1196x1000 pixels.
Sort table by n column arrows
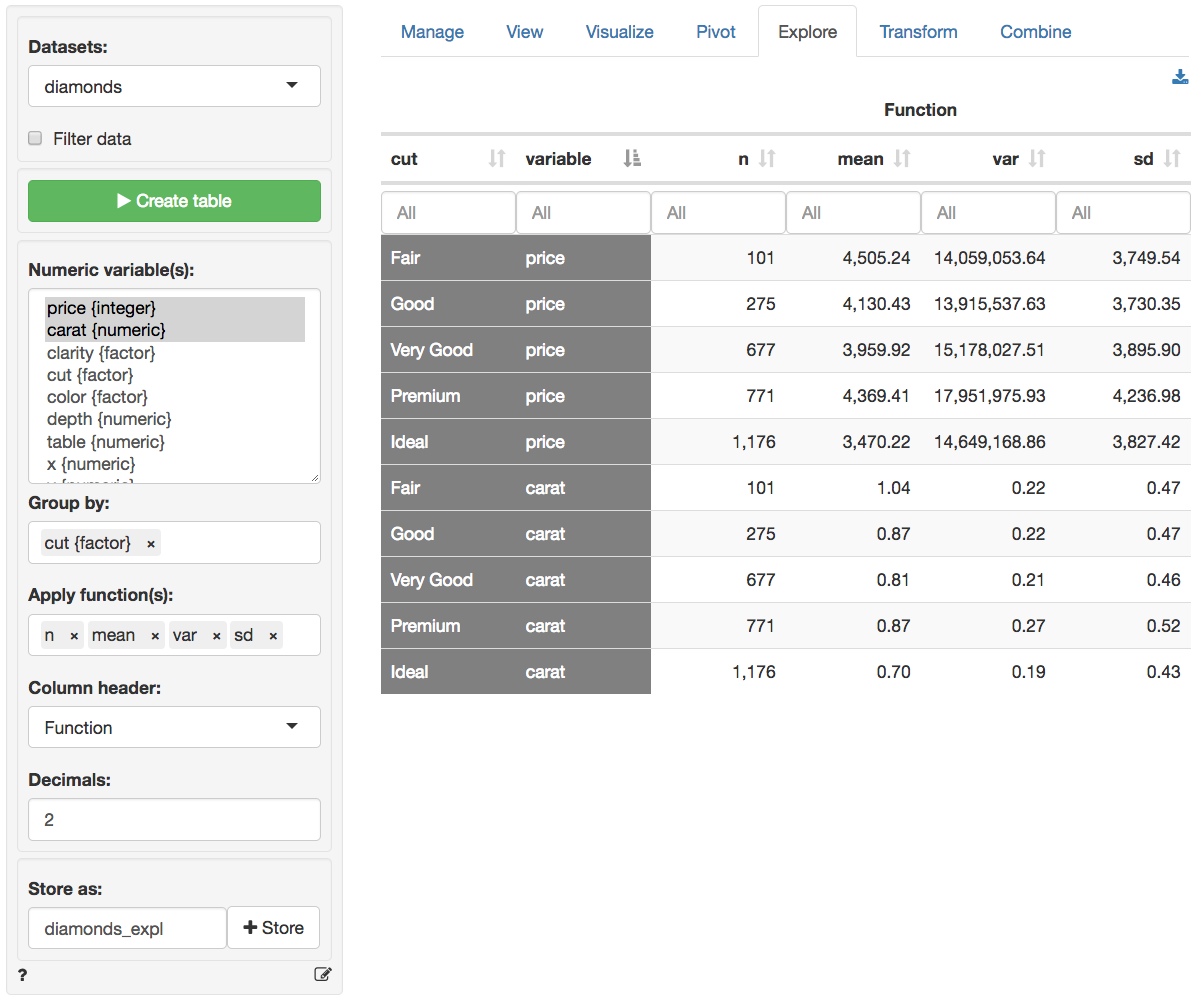point(767,159)
